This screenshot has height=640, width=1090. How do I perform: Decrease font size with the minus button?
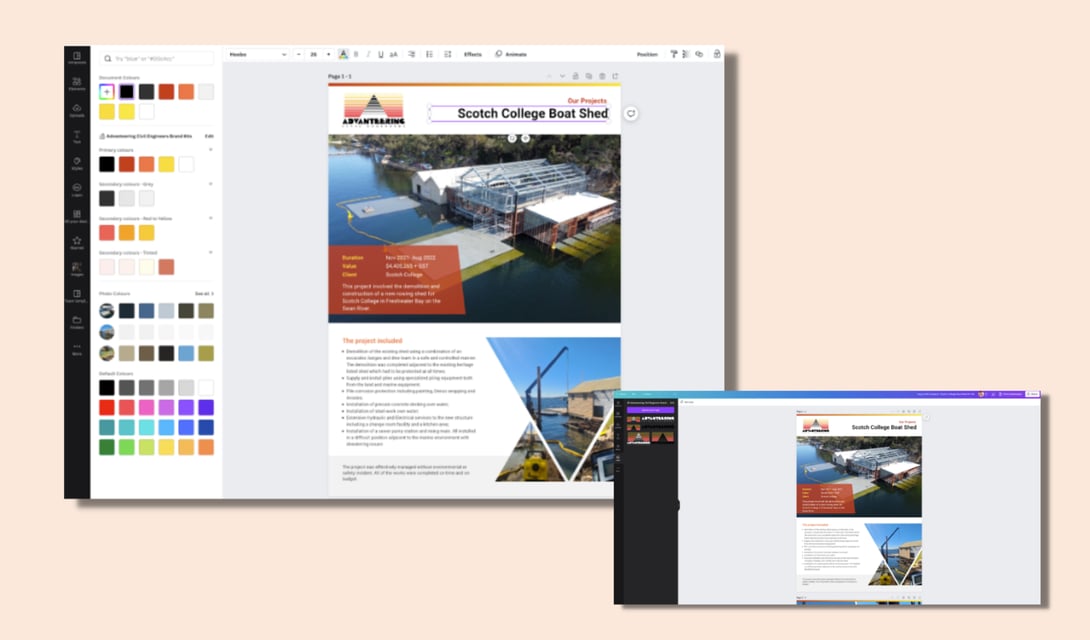click(299, 54)
